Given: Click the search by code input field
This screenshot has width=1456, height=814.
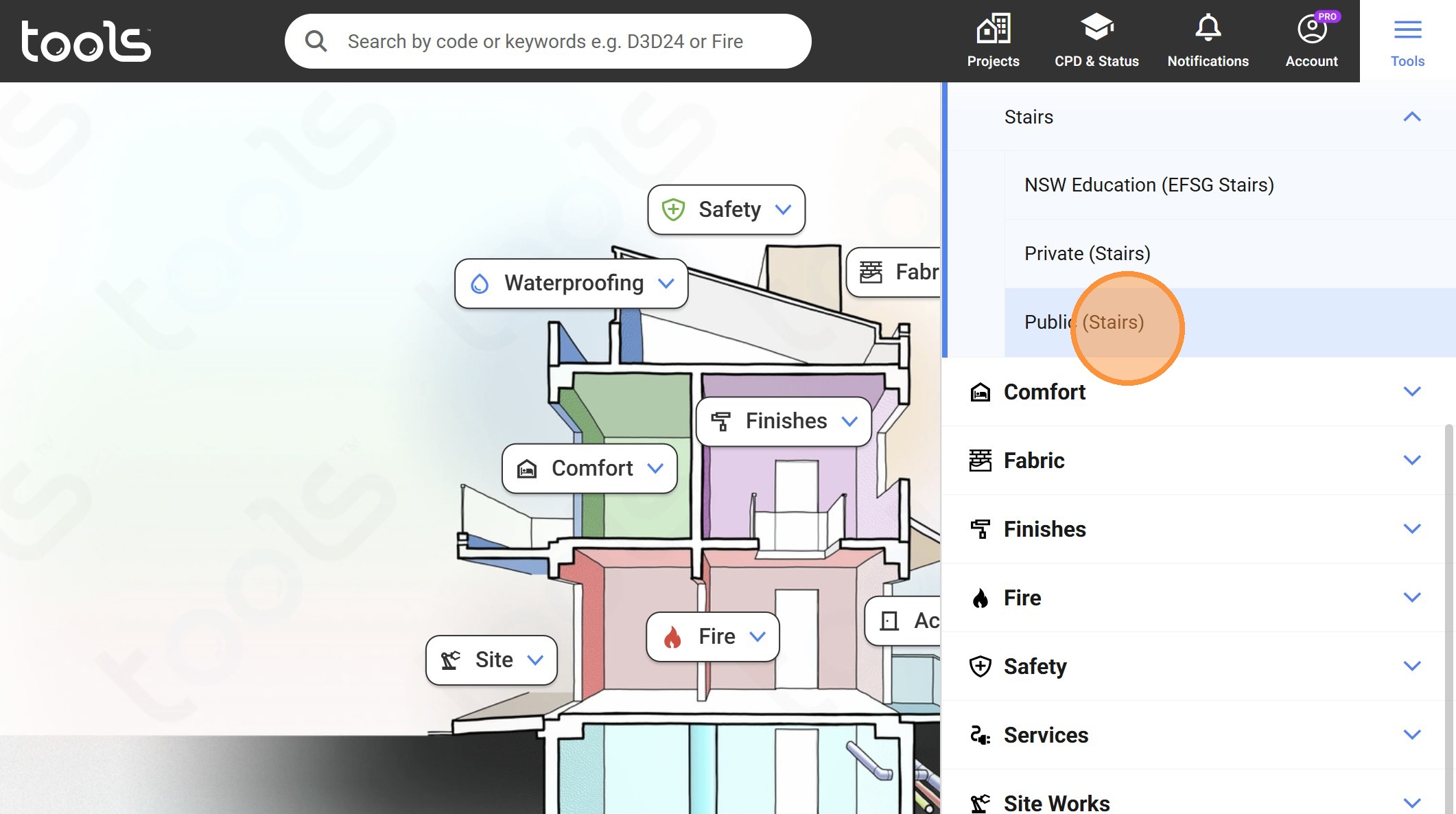Looking at the screenshot, I should [545, 41].
